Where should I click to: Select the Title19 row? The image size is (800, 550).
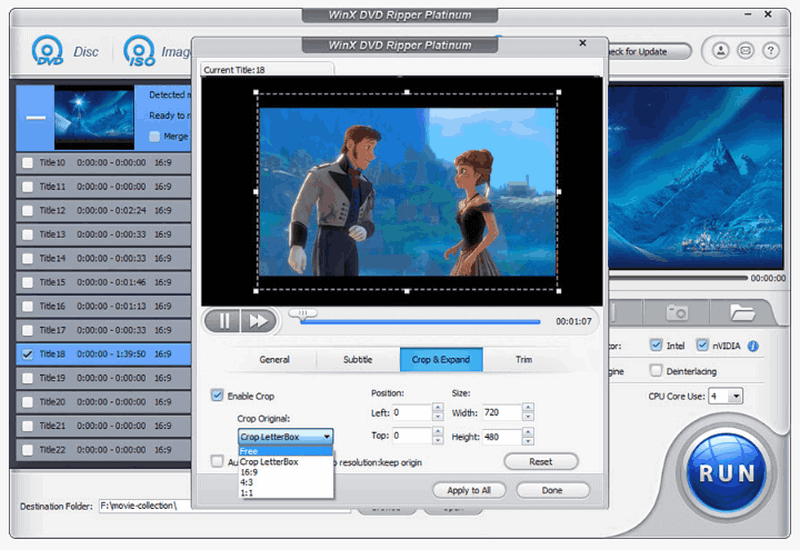104,378
